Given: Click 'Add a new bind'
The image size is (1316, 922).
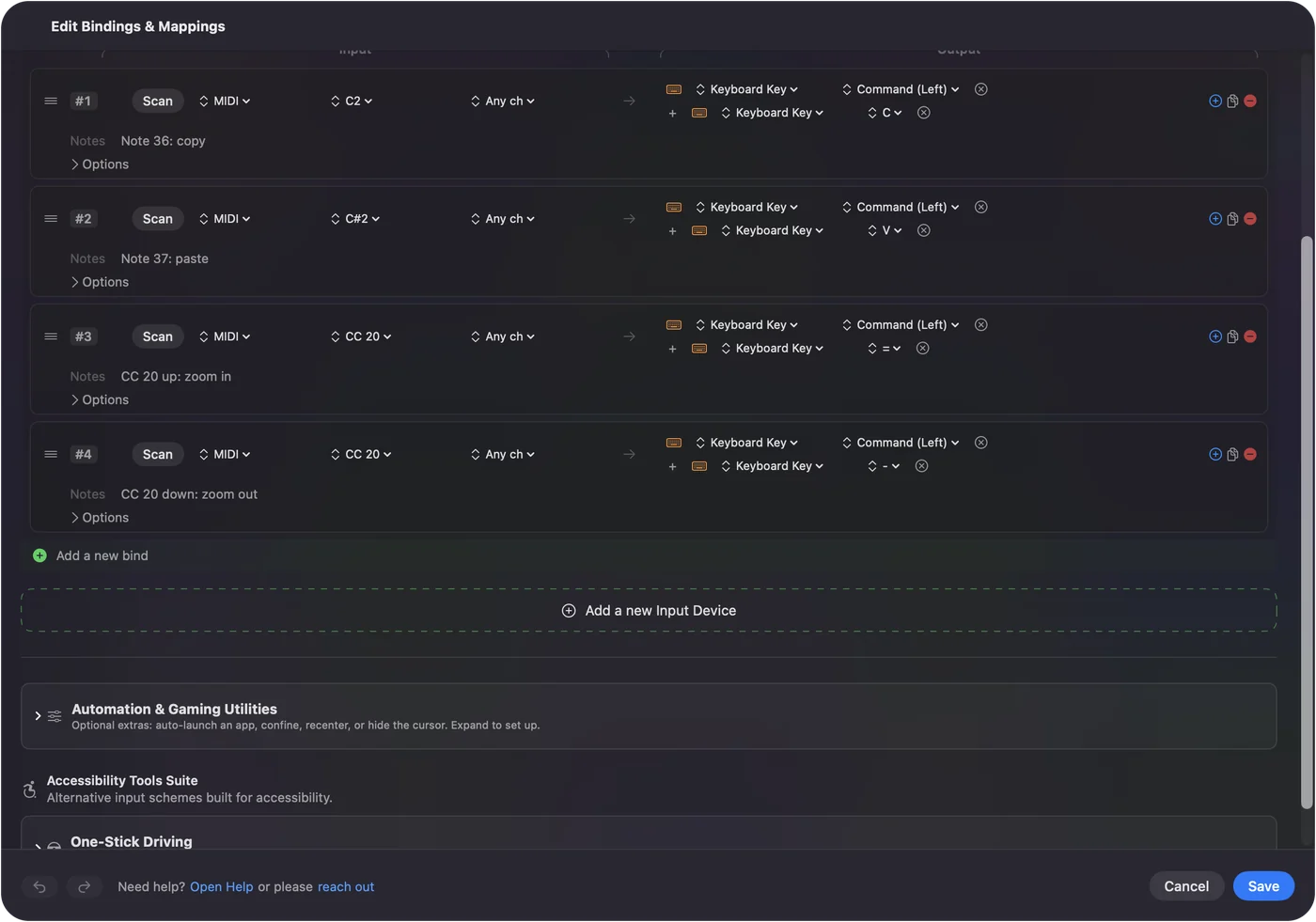Looking at the screenshot, I should (x=91, y=555).
